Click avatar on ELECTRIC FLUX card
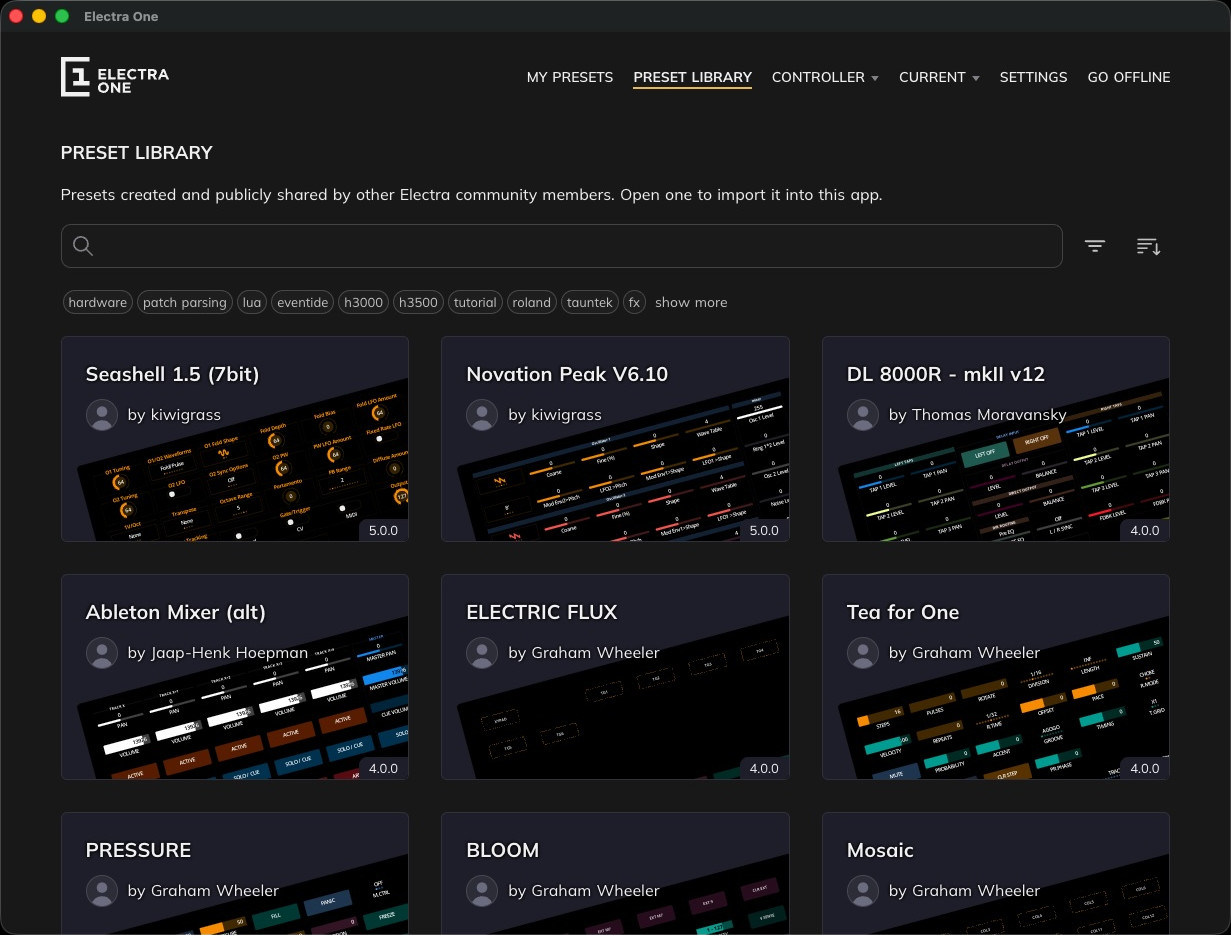The image size is (1231, 935). [483, 653]
